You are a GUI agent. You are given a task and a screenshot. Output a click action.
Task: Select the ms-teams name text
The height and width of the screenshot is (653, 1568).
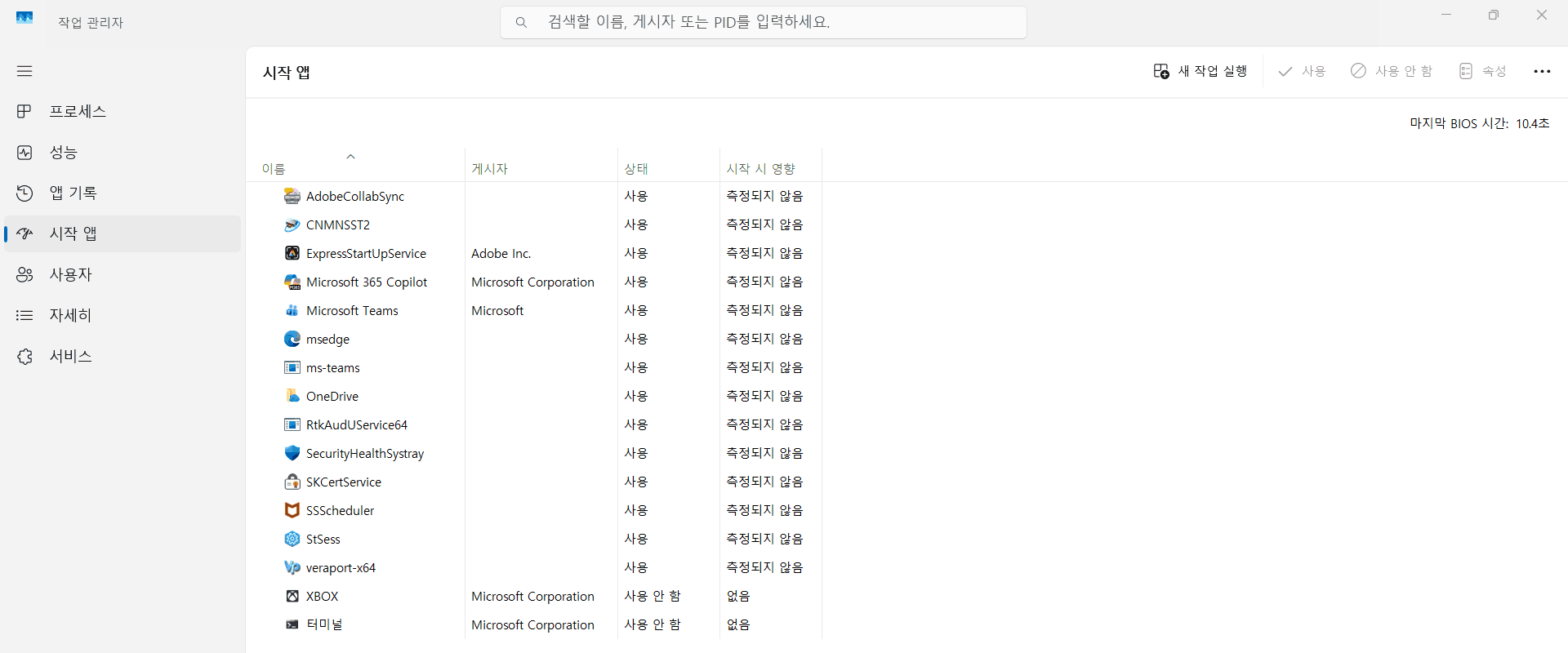coord(333,367)
